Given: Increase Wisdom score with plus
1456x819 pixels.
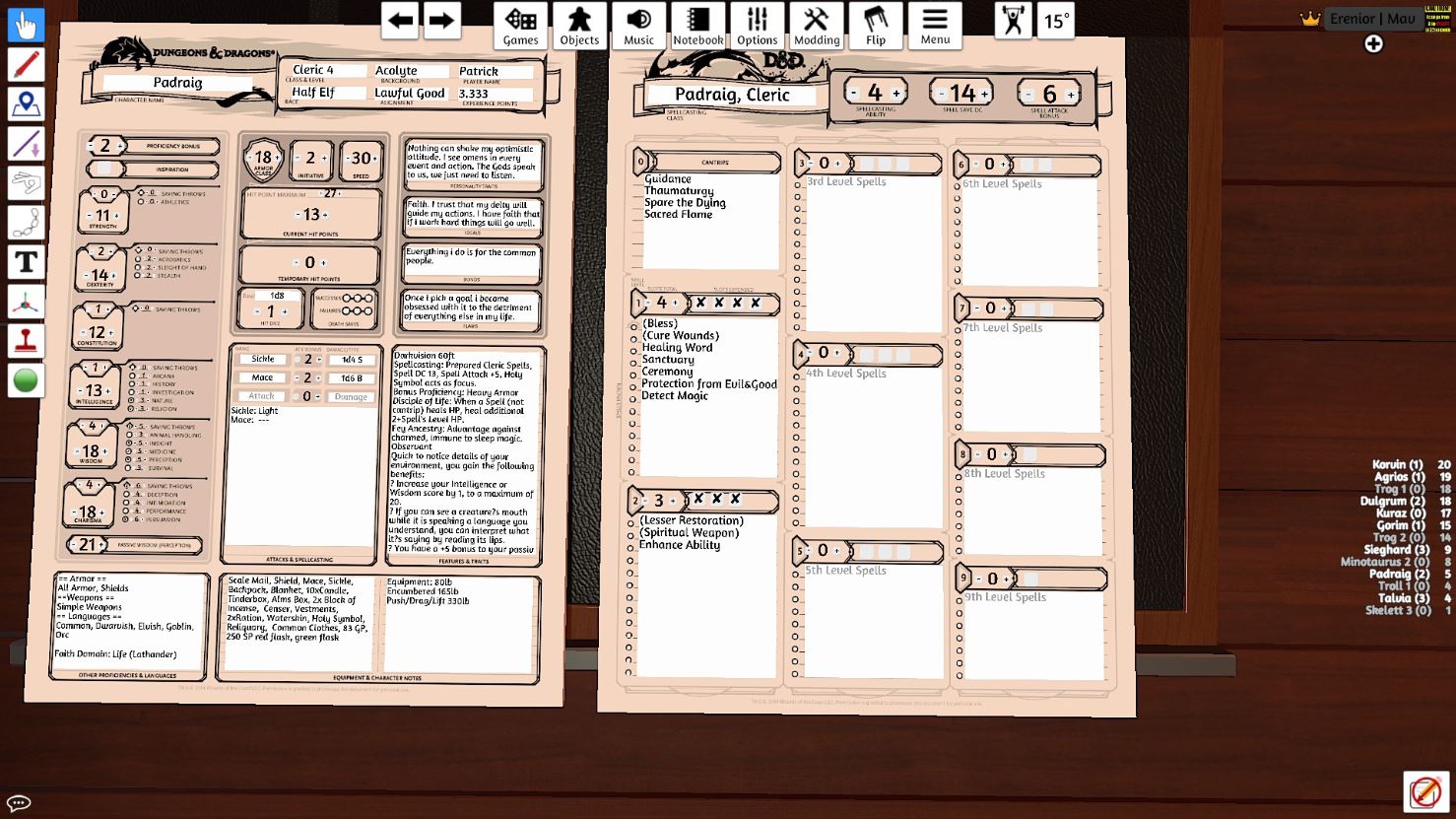Looking at the screenshot, I should pos(105,452).
